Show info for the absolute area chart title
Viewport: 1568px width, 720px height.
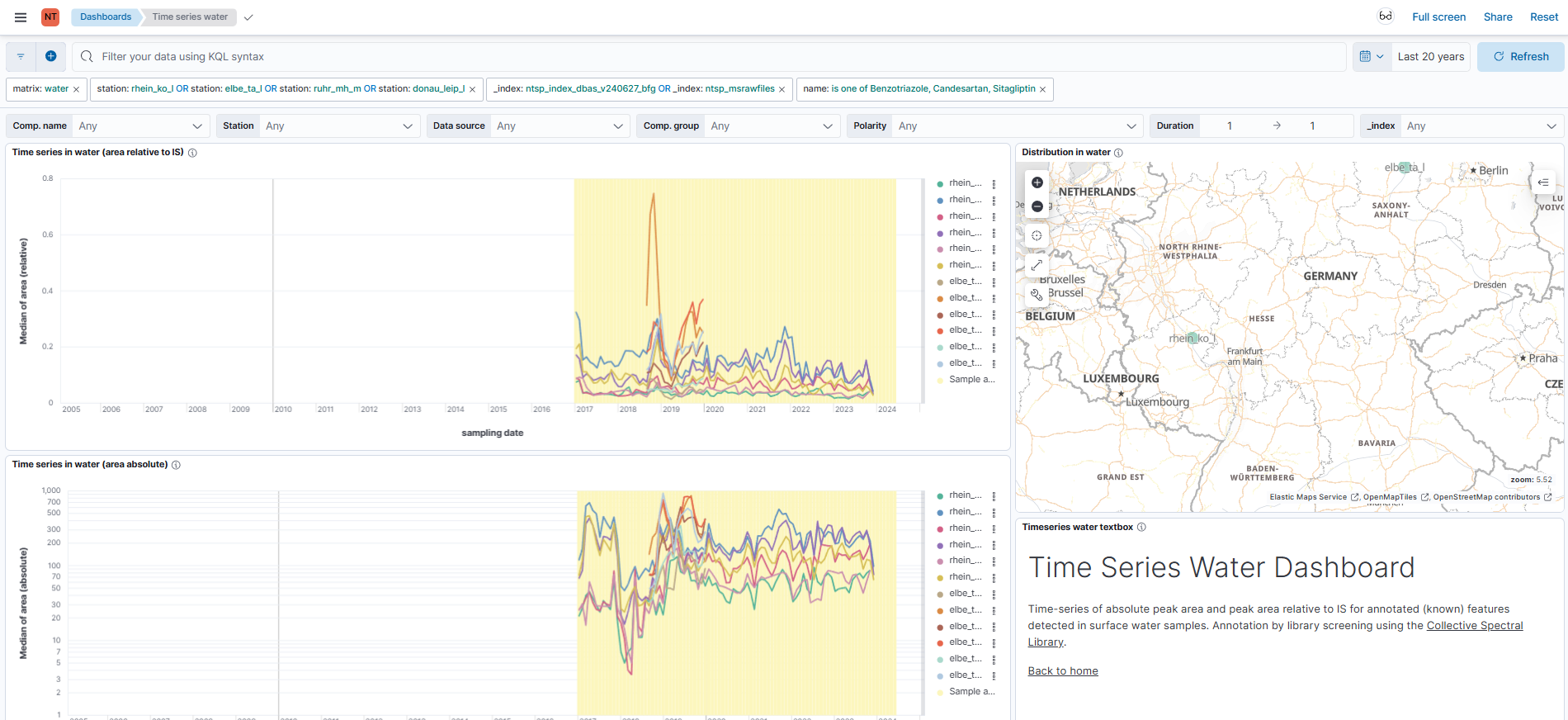[x=176, y=465]
